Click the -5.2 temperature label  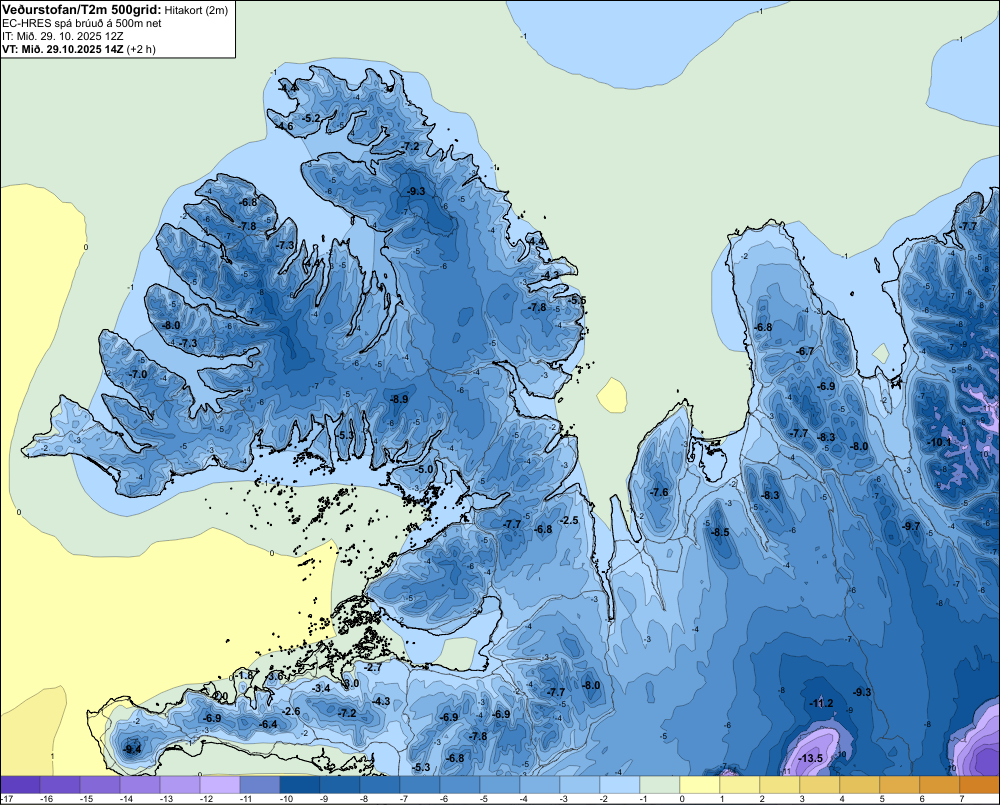pos(312,118)
